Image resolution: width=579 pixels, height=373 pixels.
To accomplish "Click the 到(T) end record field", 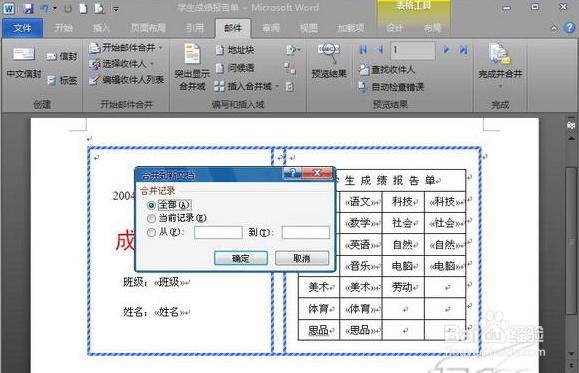I will tap(306, 232).
